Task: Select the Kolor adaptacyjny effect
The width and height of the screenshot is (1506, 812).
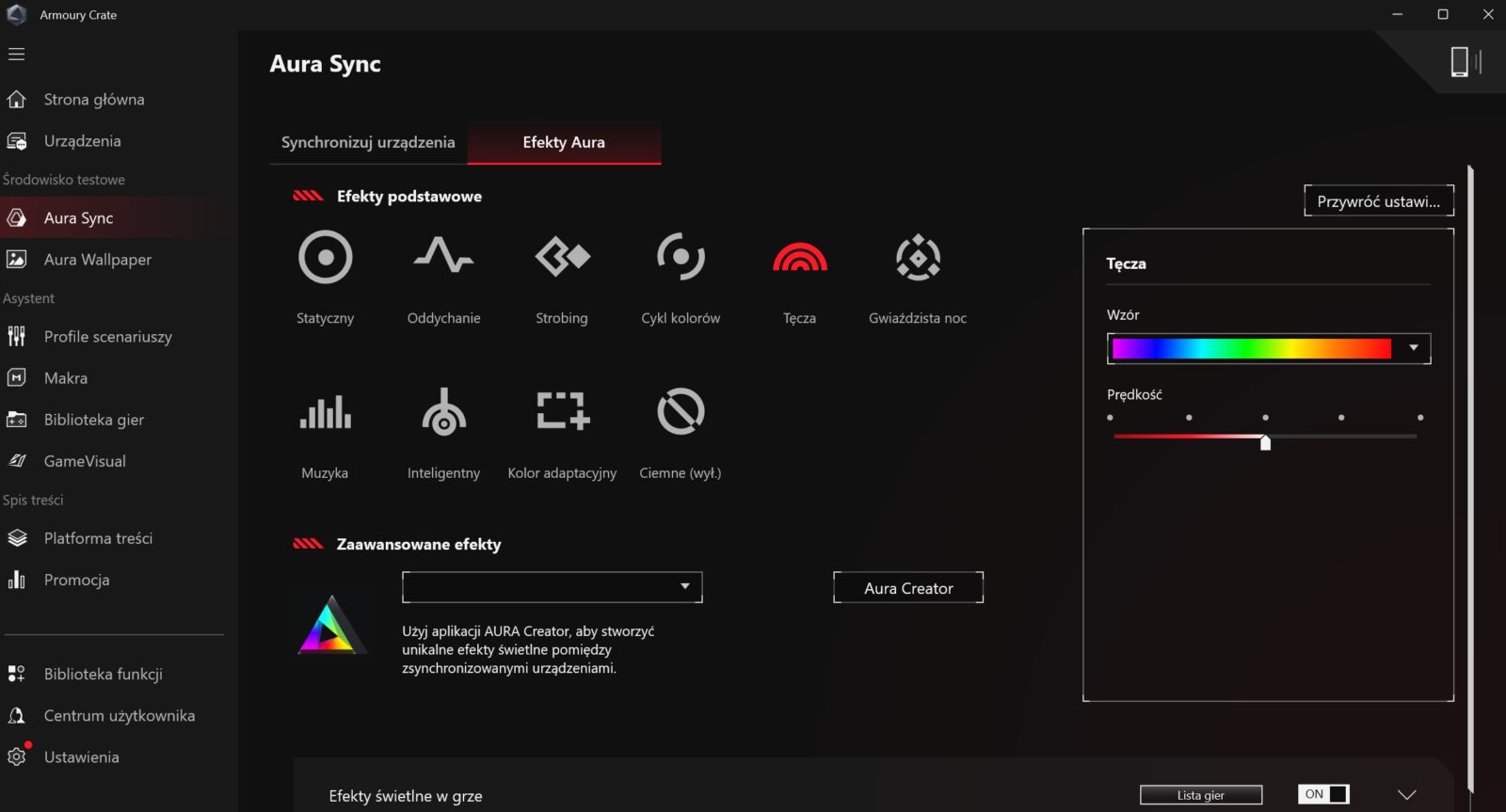Action: coord(562,412)
